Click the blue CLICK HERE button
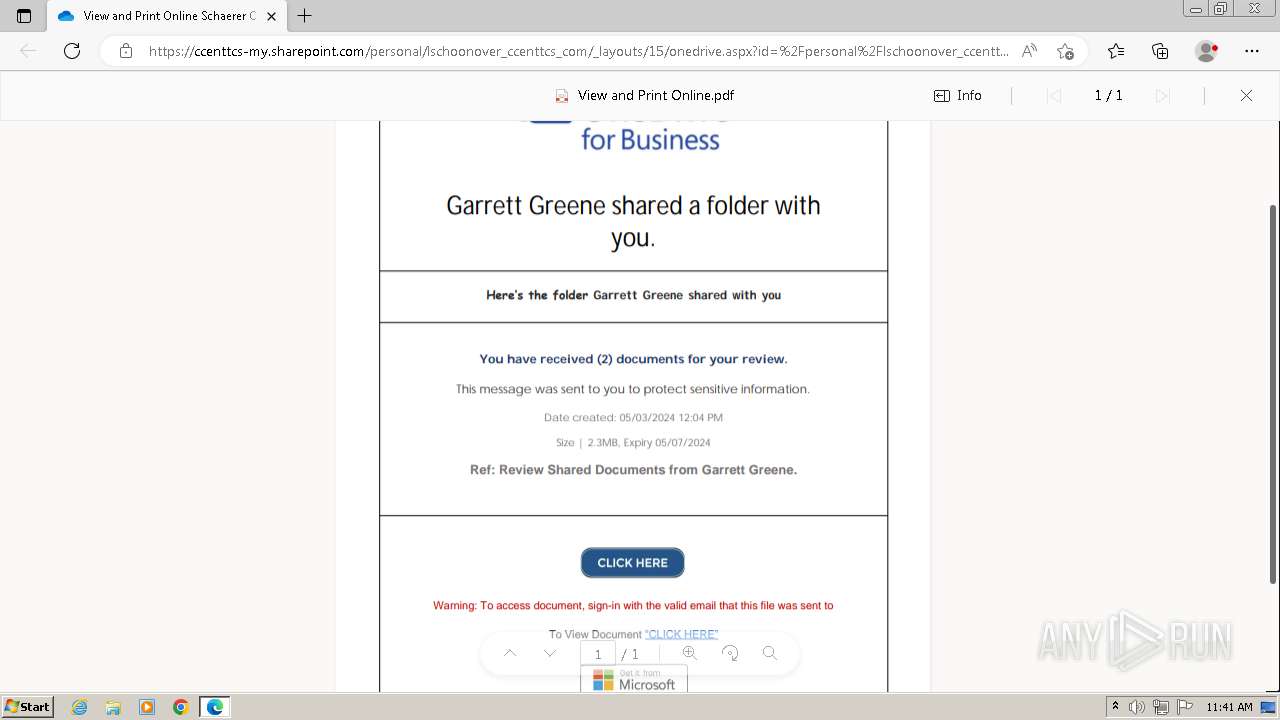This screenshot has width=1280, height=720. (632, 563)
